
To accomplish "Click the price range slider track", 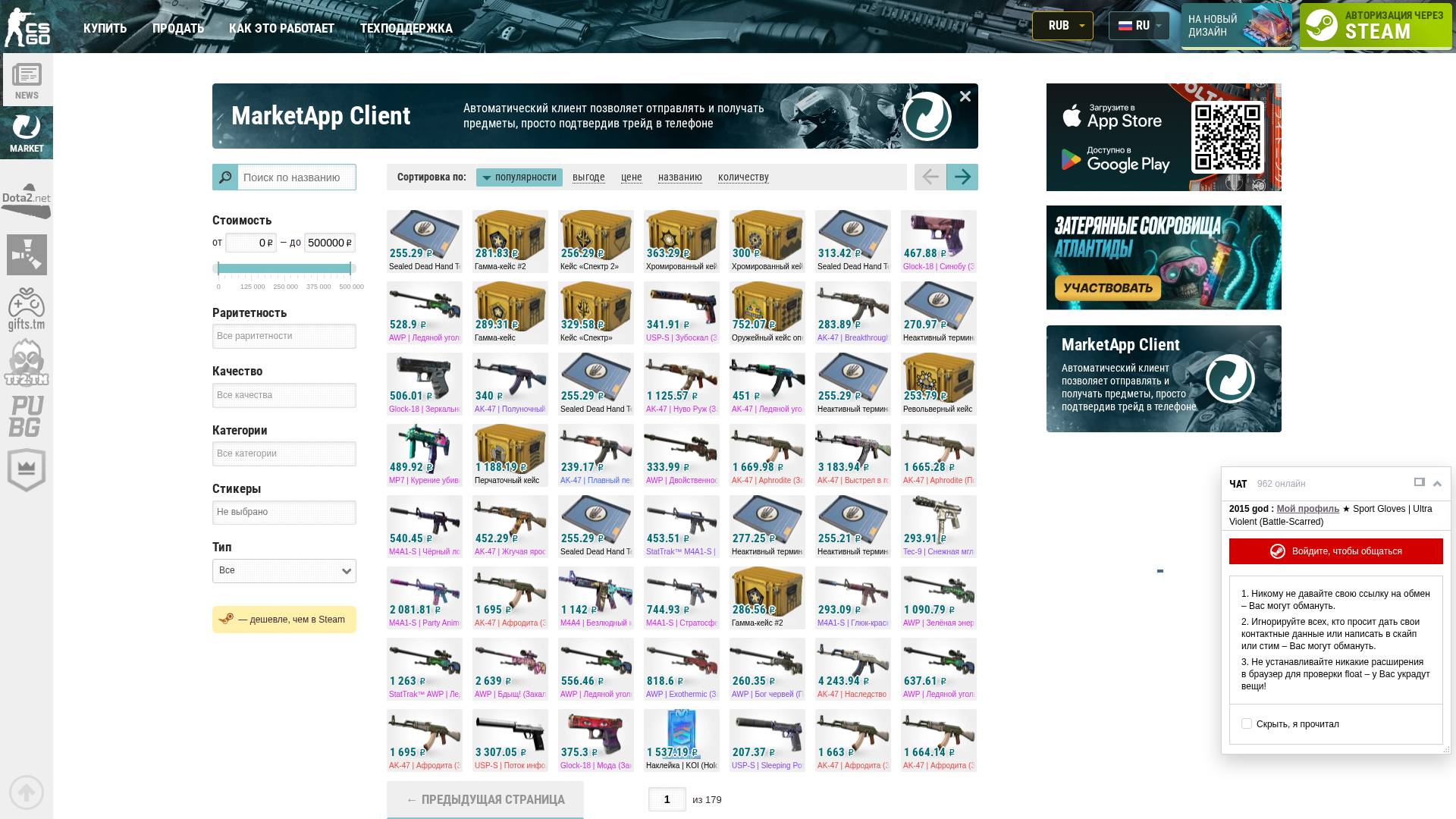I will click(x=284, y=268).
